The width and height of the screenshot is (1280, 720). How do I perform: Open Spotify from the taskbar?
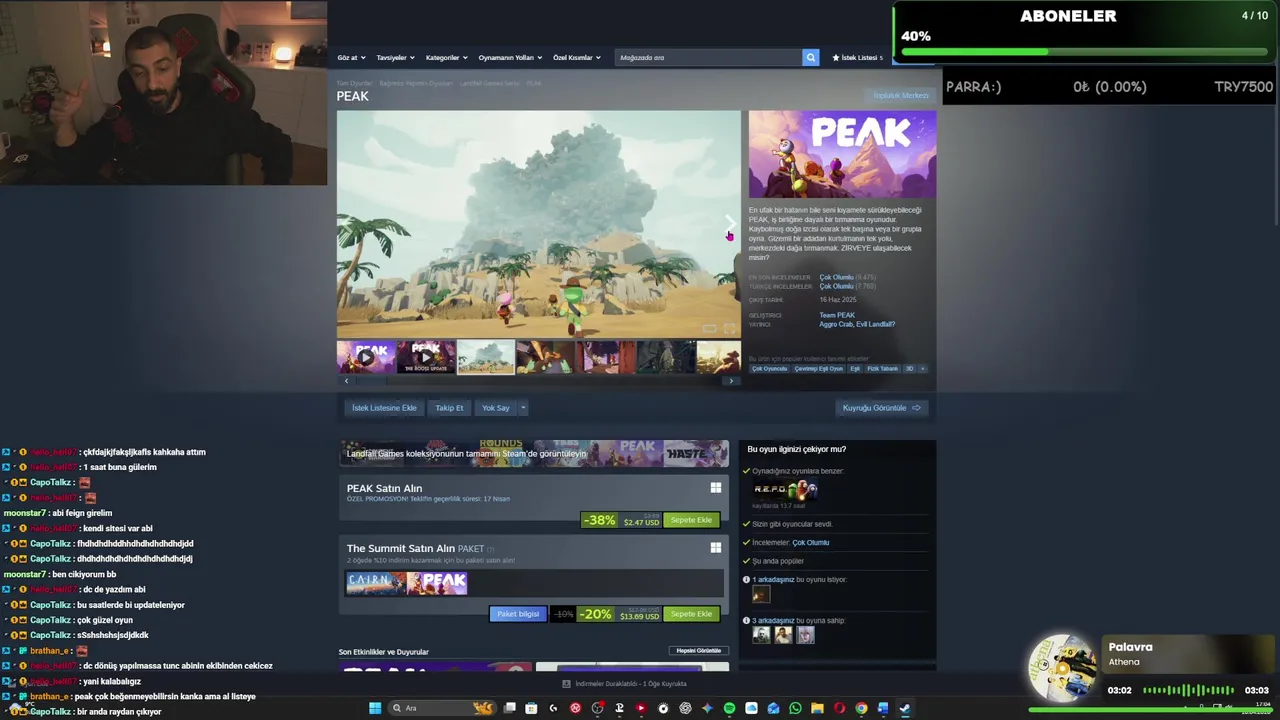[x=729, y=708]
